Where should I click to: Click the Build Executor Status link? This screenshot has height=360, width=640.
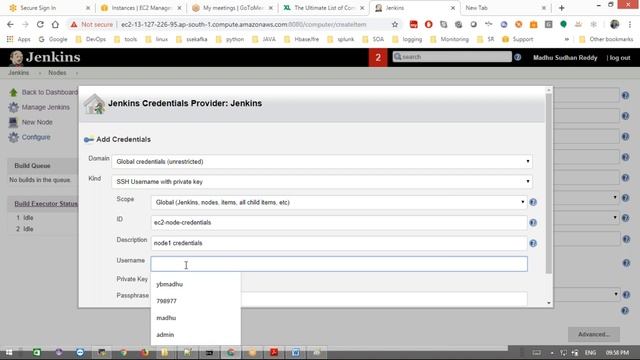pos(46,204)
